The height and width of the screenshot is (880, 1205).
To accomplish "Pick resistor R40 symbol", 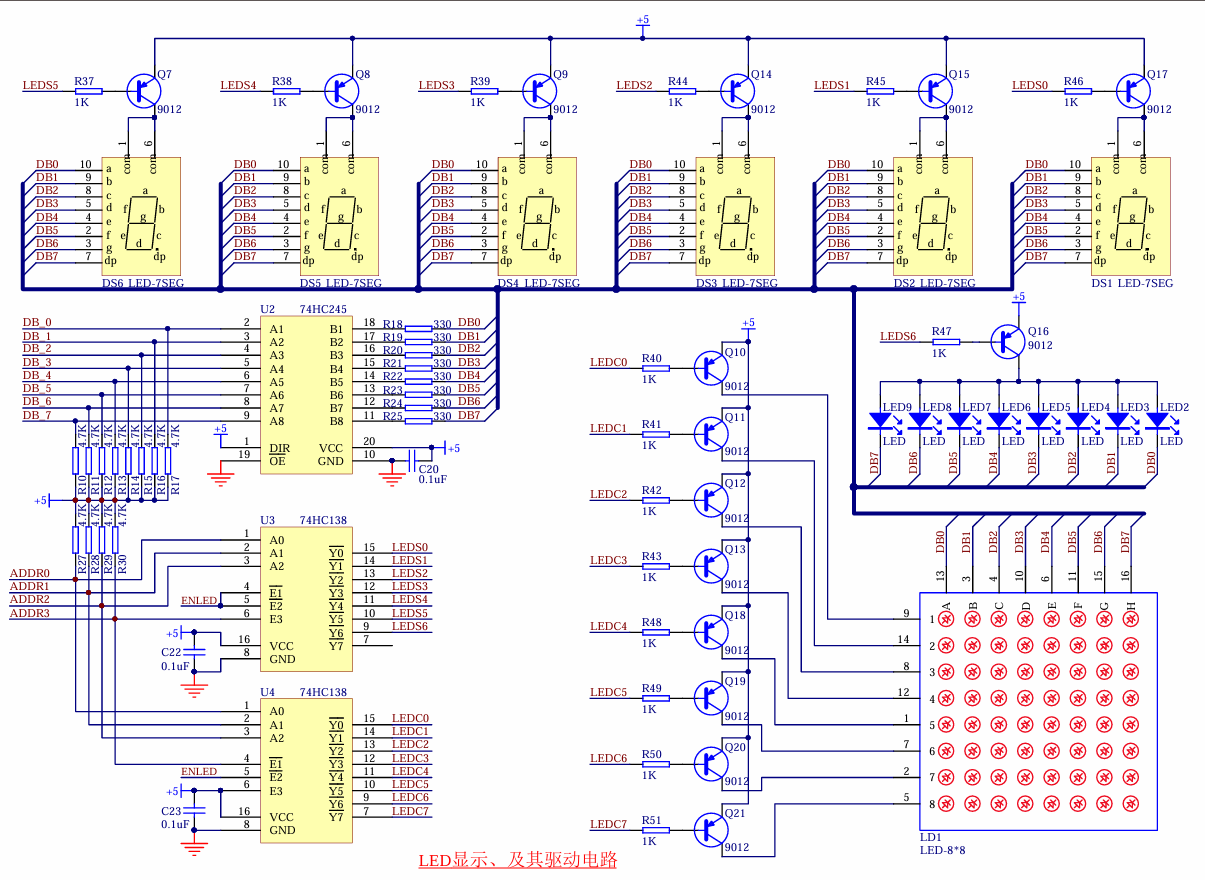I will coord(654,368).
